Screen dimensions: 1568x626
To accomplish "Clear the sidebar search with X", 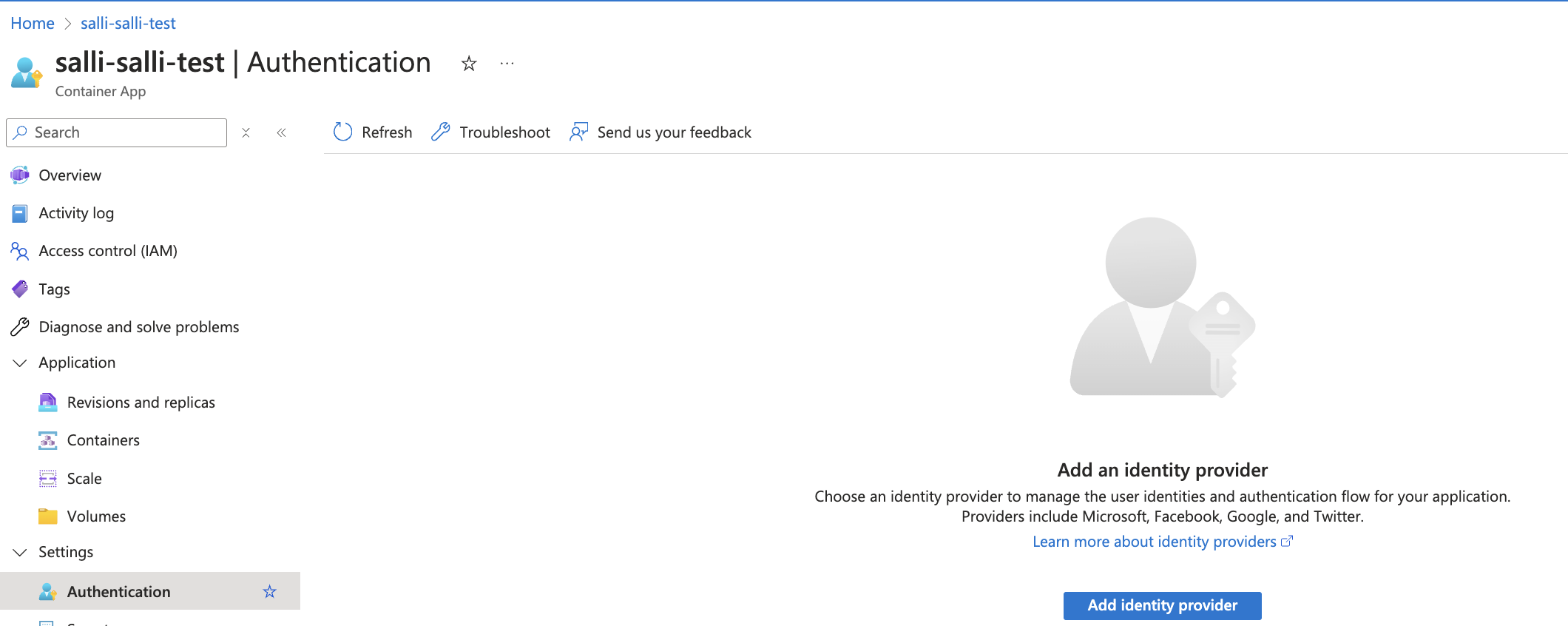I will (x=246, y=132).
